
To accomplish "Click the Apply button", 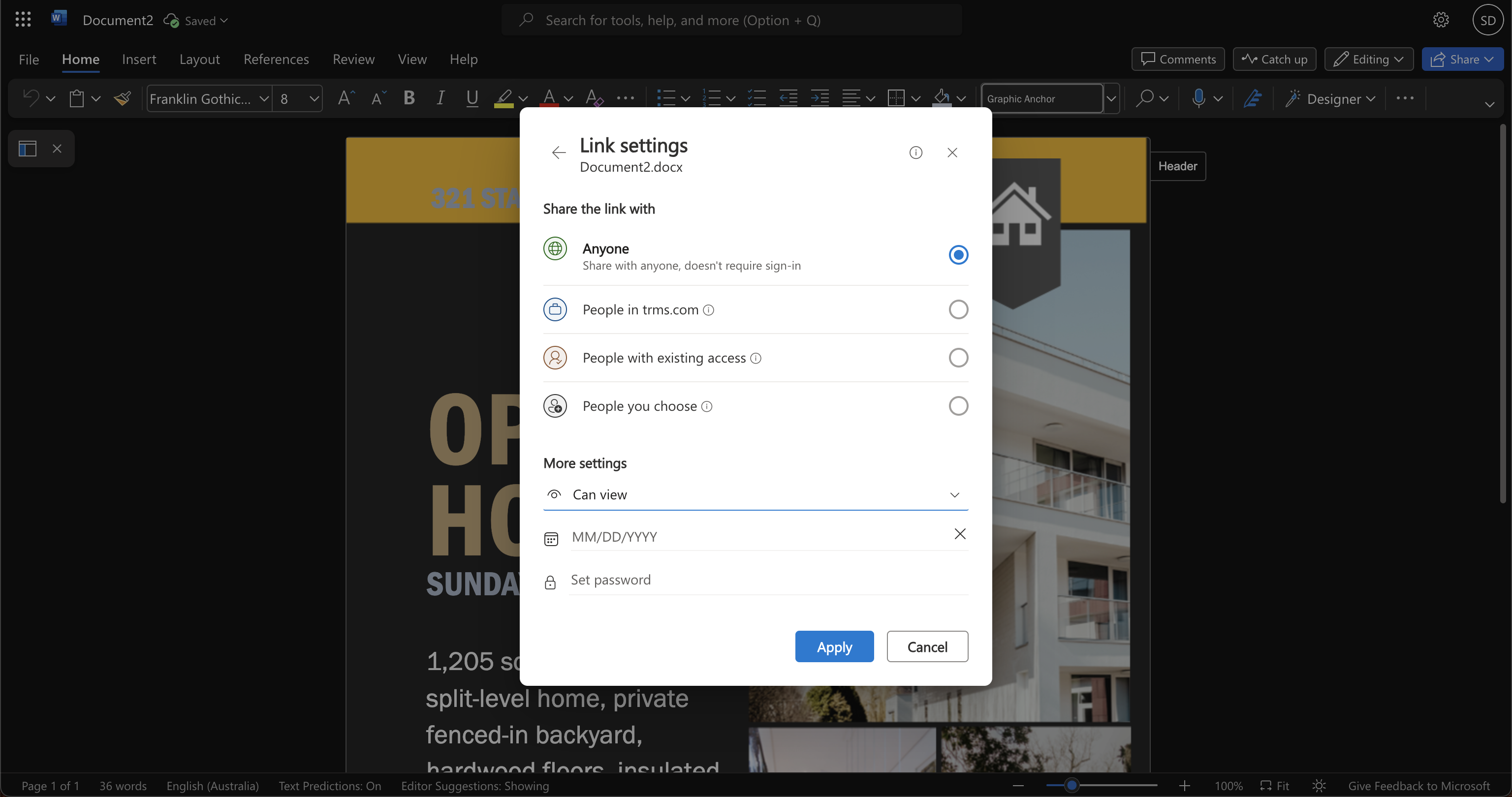I will (x=834, y=647).
